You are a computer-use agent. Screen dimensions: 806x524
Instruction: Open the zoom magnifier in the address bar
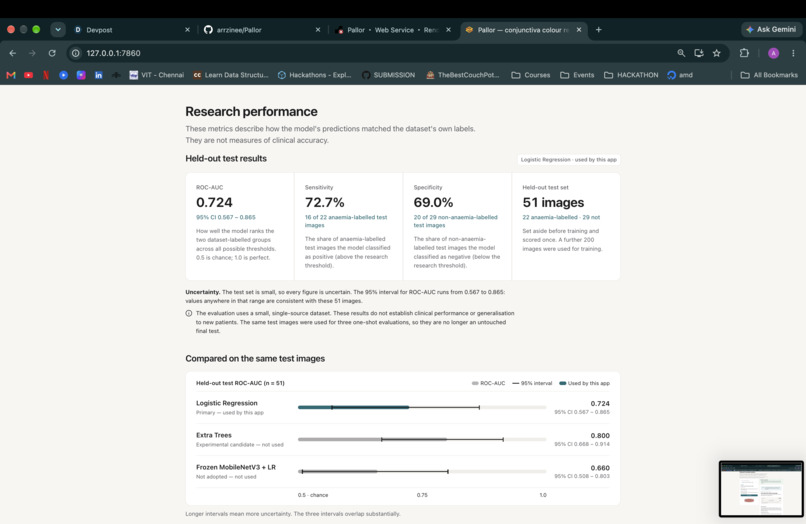pyautogui.click(x=681, y=53)
